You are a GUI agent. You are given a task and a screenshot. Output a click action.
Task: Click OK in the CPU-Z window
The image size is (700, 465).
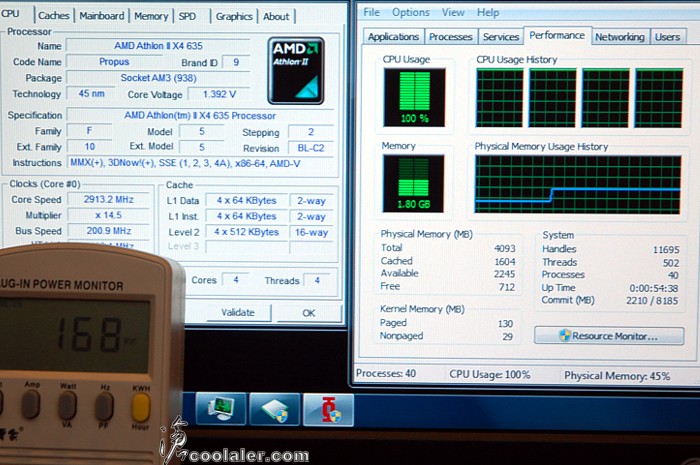click(309, 313)
